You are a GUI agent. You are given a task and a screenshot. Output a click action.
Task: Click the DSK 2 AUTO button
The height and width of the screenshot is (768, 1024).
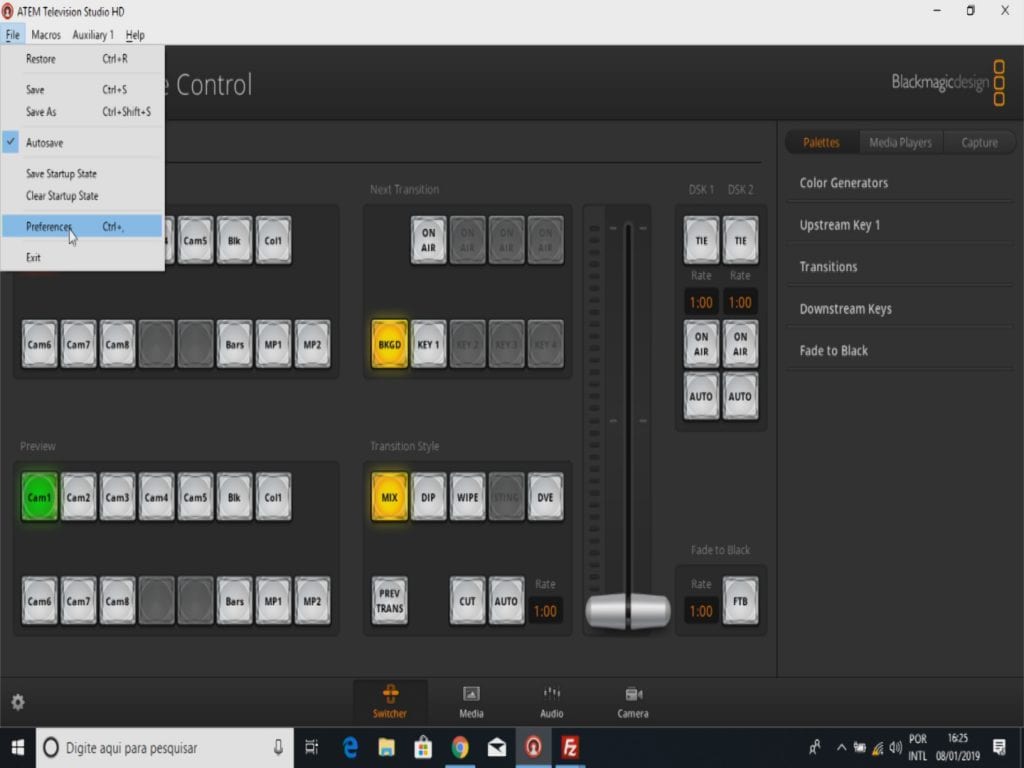pos(740,396)
